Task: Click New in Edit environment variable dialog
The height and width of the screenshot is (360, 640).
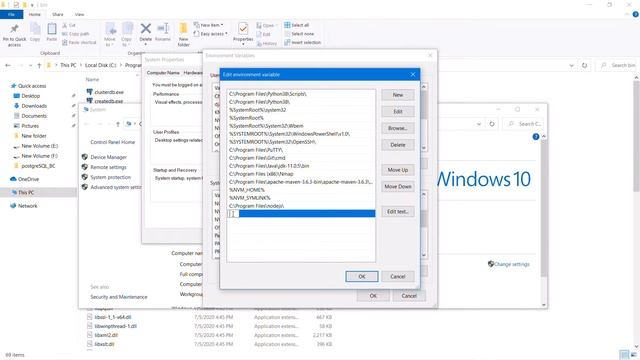Action: click(x=398, y=95)
